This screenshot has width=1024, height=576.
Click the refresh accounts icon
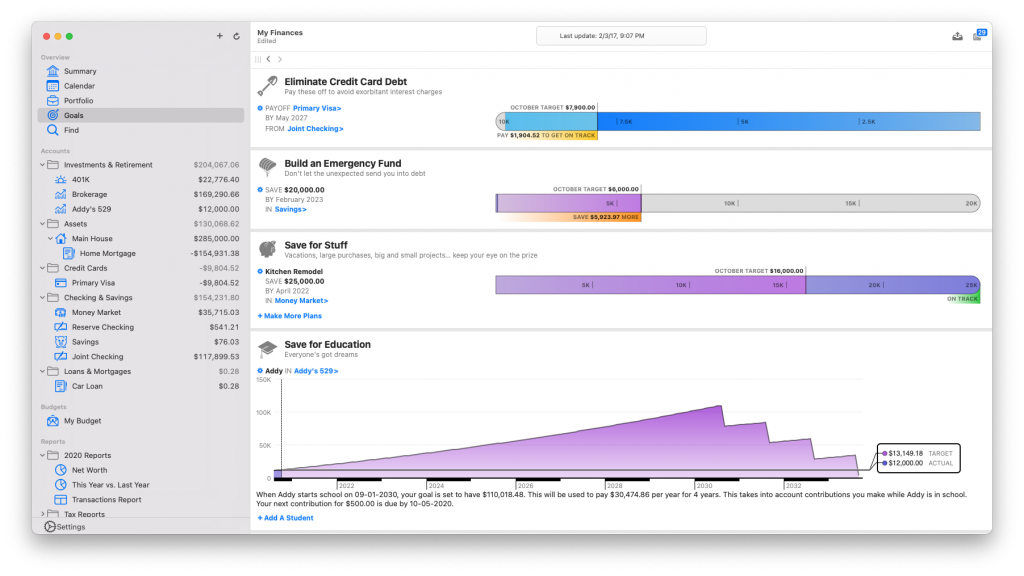[236, 36]
